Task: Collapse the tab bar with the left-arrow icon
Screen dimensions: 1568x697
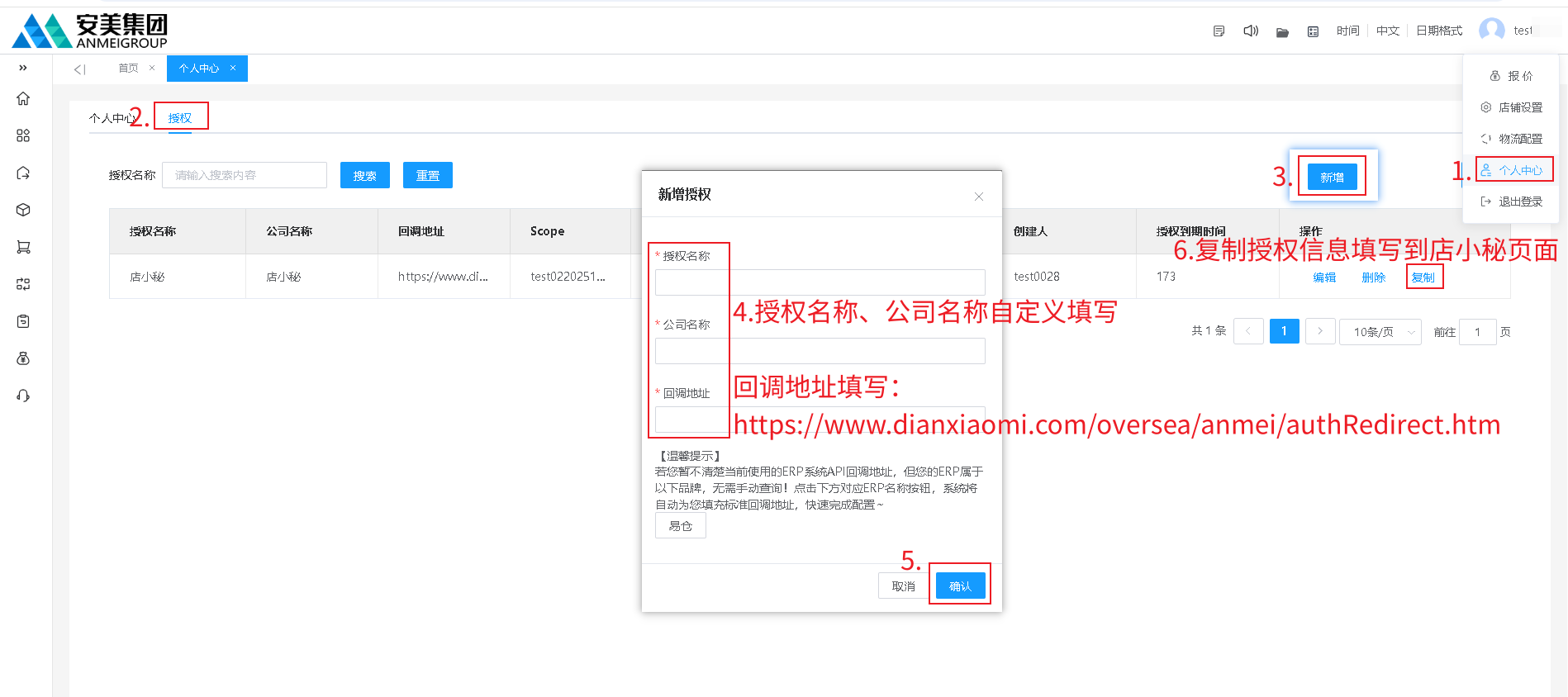Action: [x=79, y=69]
